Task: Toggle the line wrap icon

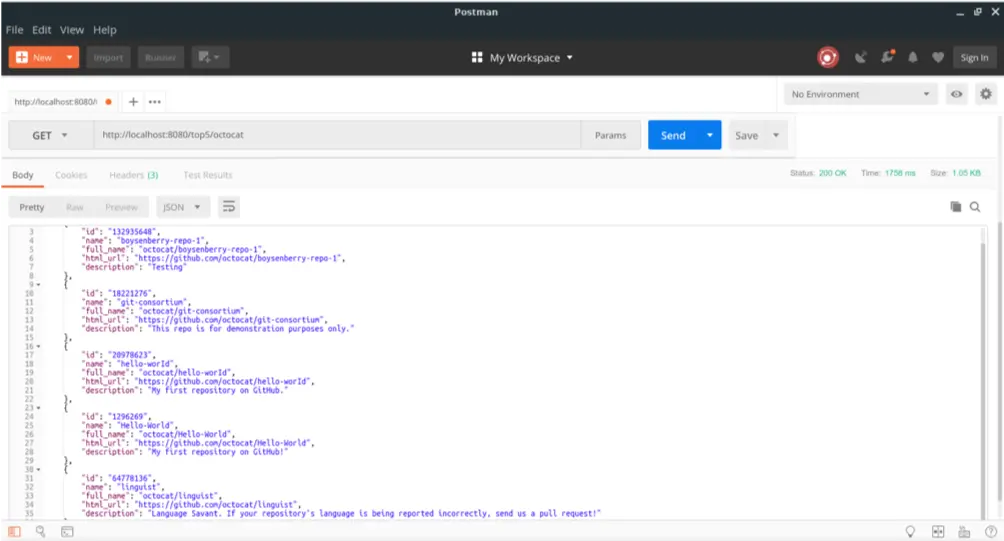Action: point(229,207)
